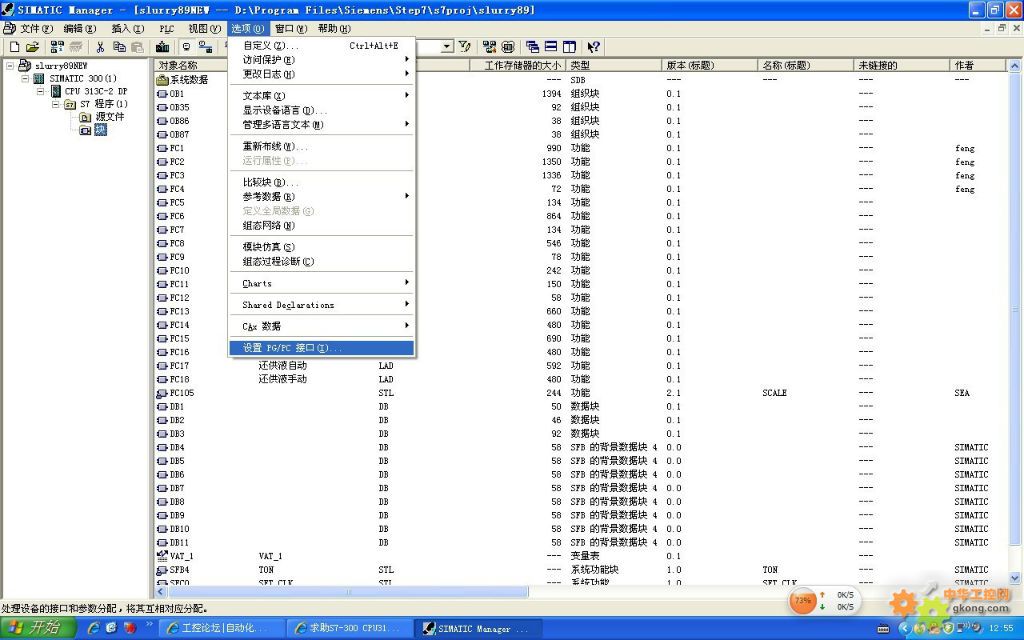Viewport: 1024px width, 640px height.
Task: Expand the 访问保护 submenu
Action: (x=321, y=59)
